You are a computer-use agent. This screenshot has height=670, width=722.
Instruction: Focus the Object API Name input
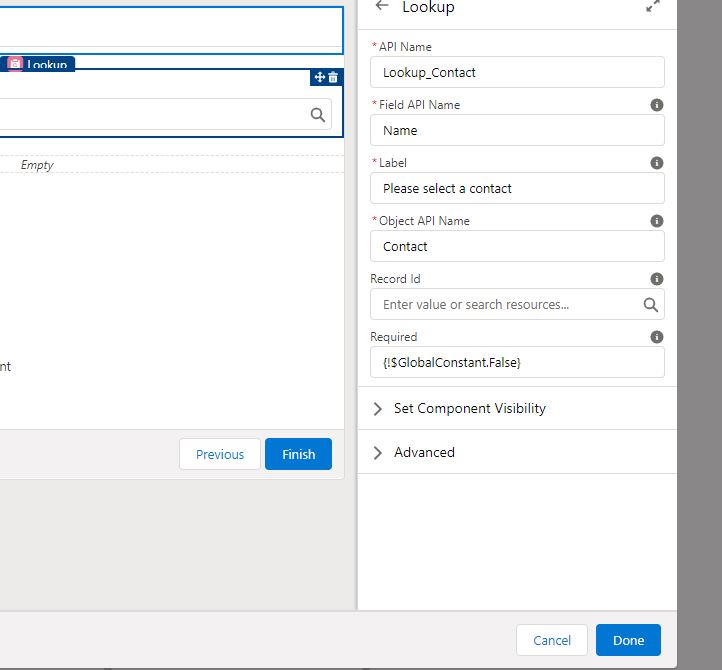517,246
